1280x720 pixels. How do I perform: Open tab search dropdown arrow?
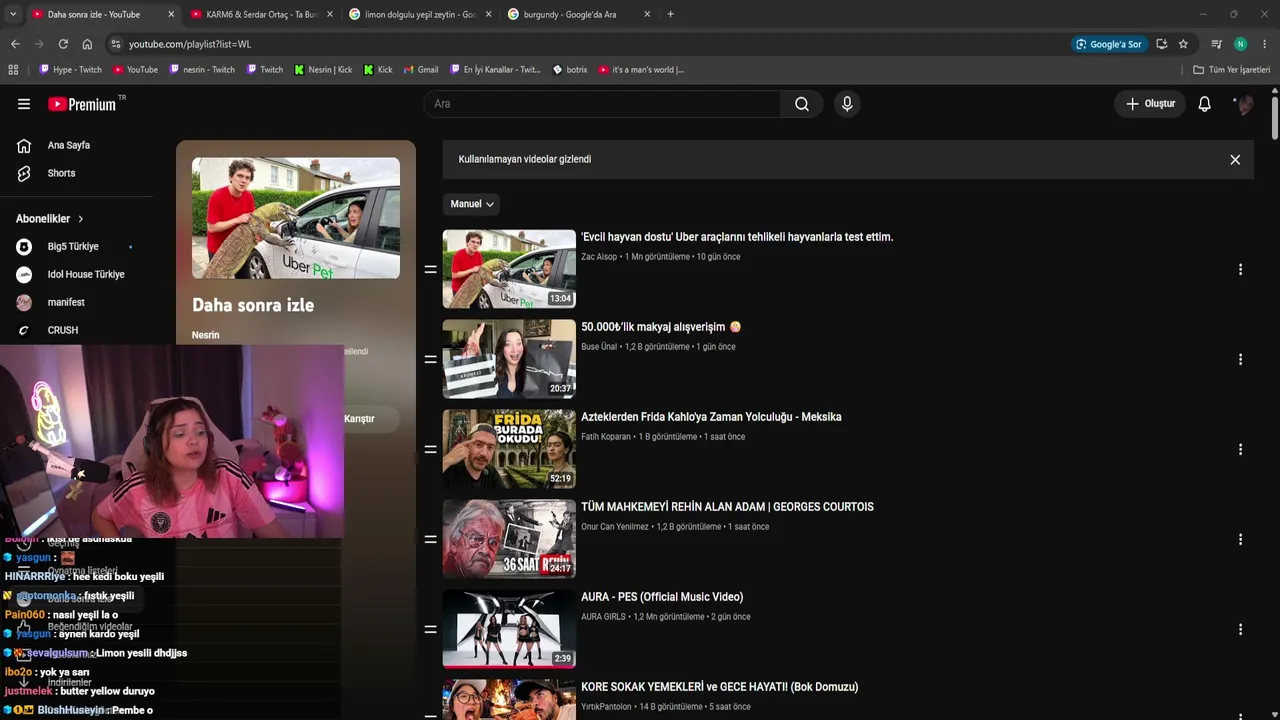(13, 14)
